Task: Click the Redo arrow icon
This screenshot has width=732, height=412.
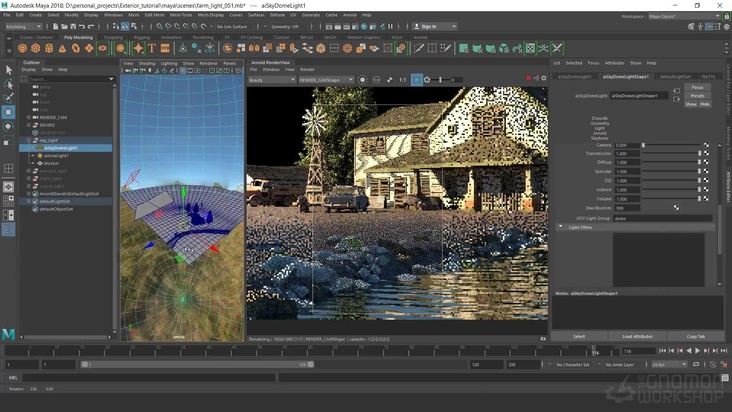Action: tap(91, 27)
